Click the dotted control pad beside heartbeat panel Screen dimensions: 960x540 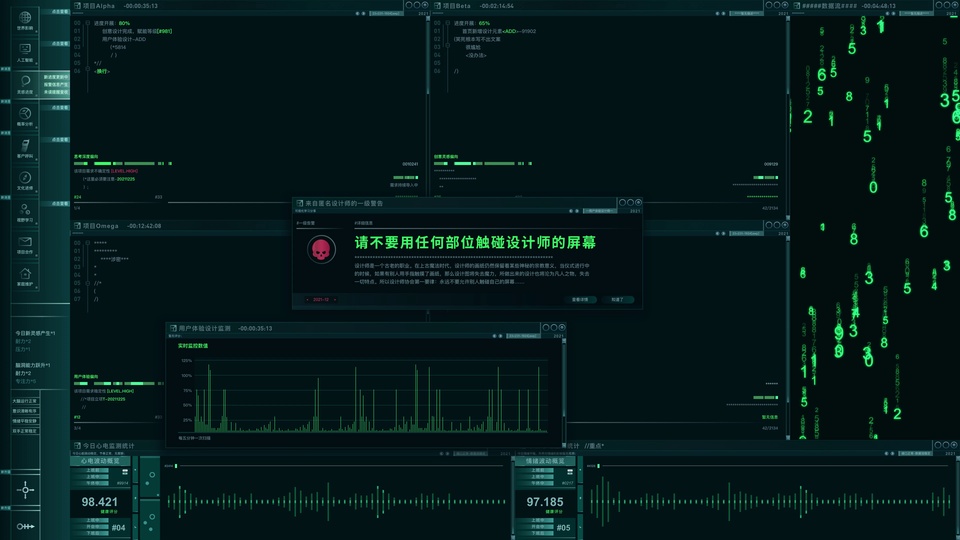(150, 498)
